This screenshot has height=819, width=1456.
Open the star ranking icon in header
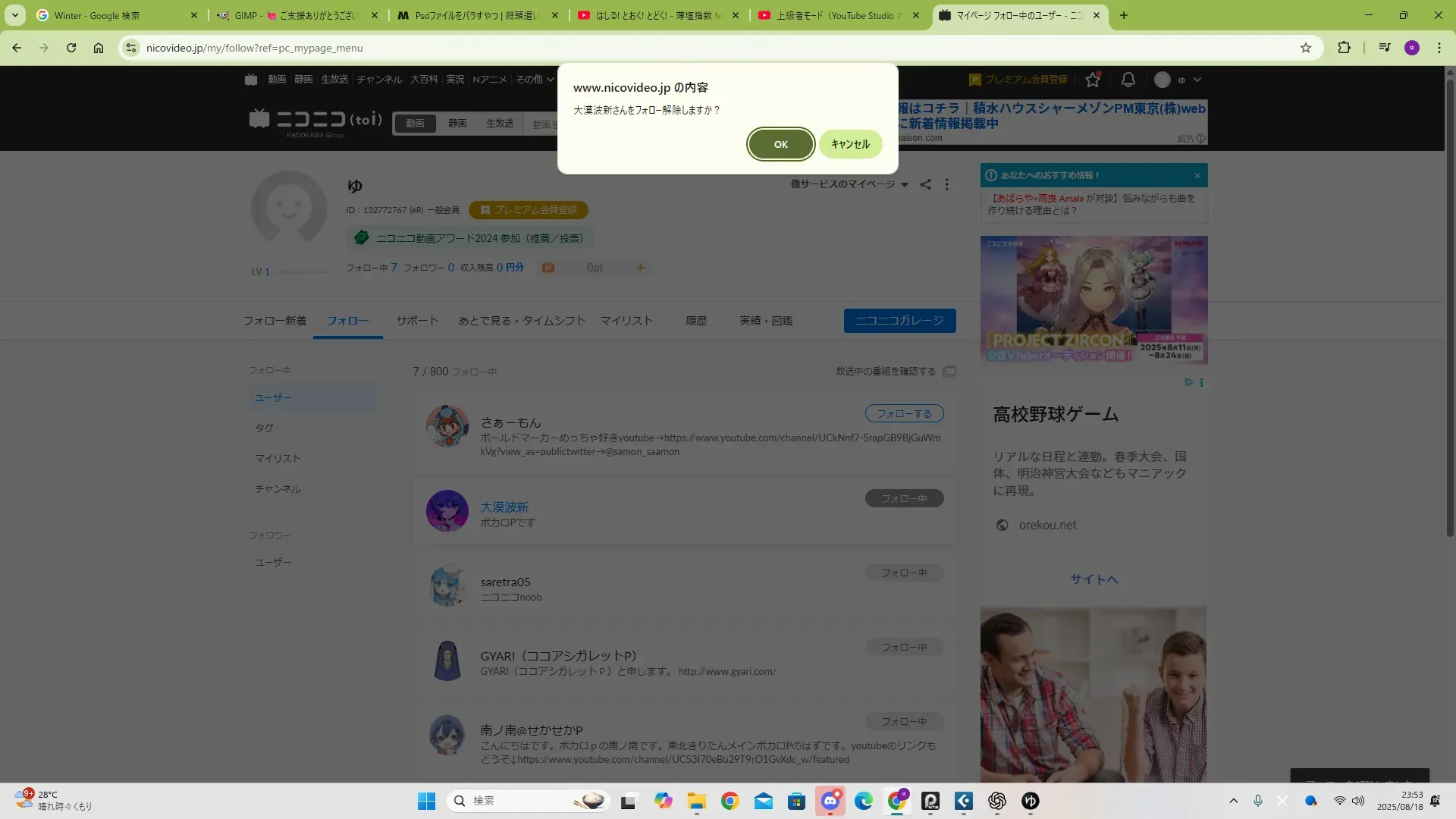point(1092,80)
